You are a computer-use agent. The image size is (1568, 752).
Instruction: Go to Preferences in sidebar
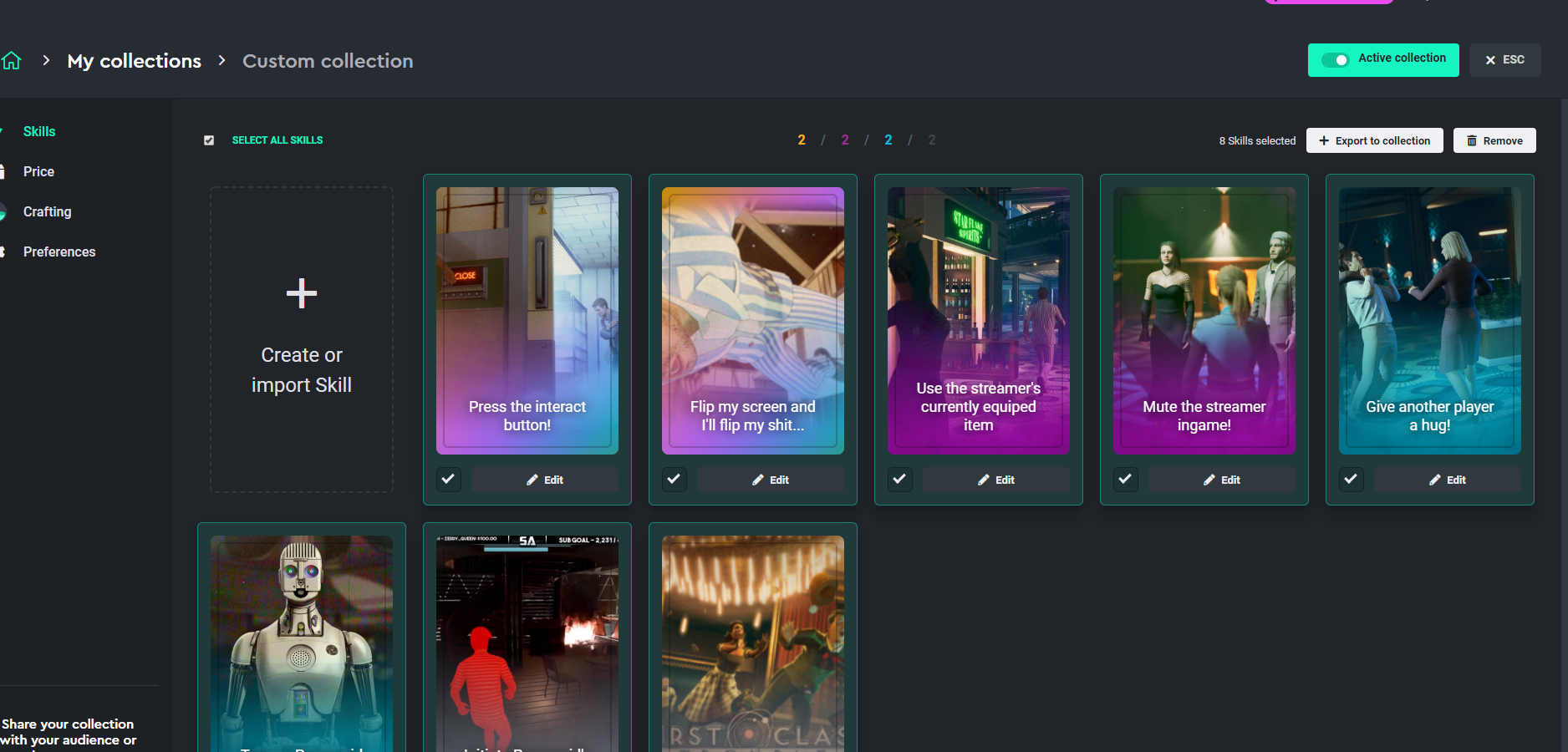[59, 252]
